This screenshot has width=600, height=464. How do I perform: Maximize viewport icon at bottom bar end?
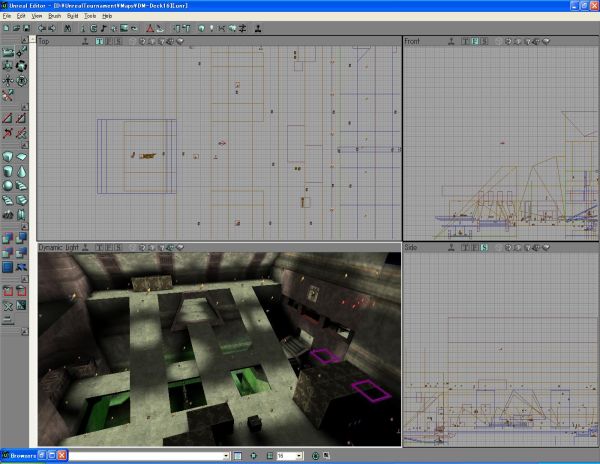(x=326, y=455)
